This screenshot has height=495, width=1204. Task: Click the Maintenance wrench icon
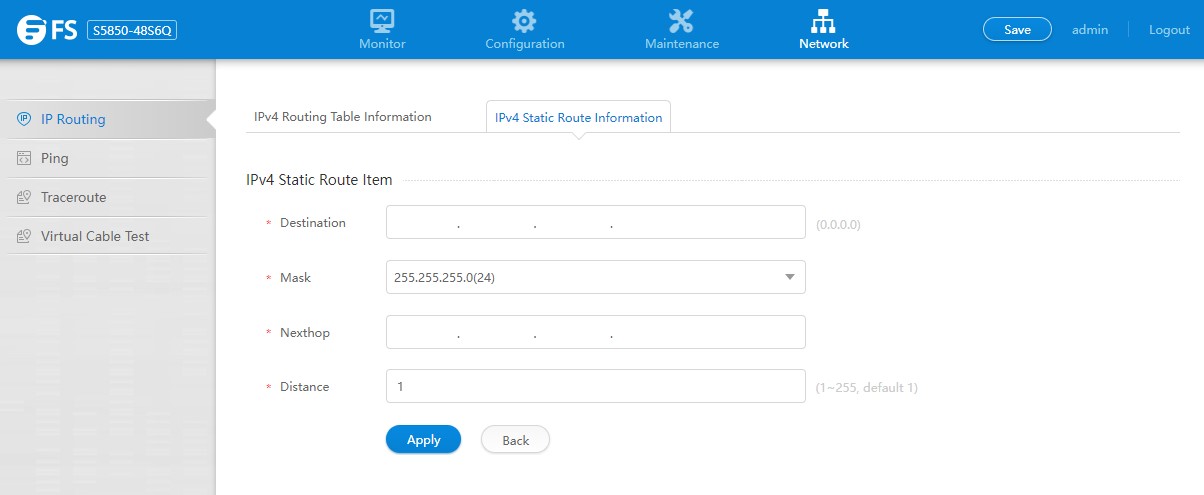(681, 20)
